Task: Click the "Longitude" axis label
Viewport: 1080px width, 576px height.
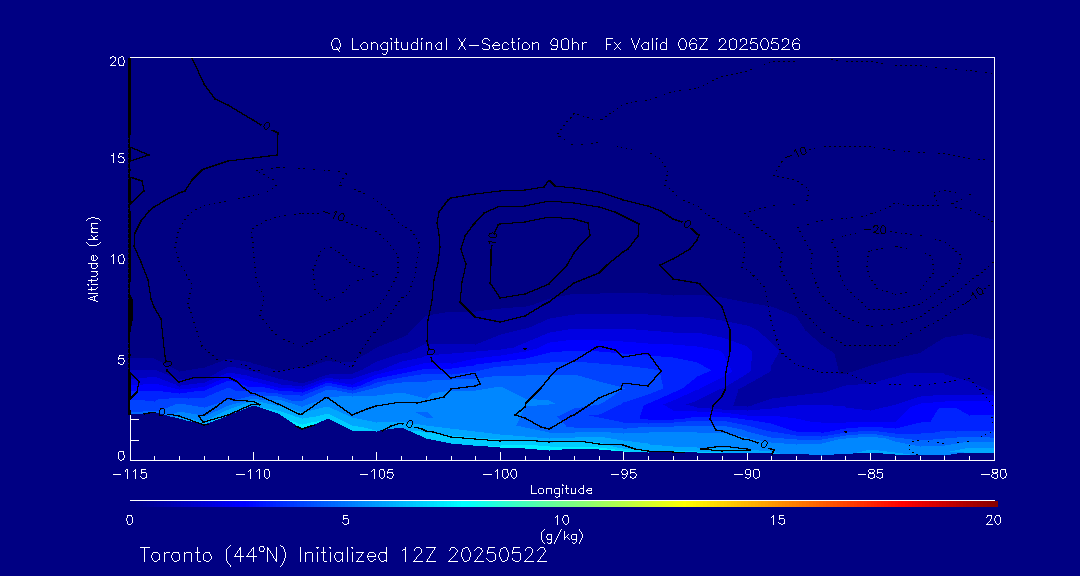Action: 561,490
